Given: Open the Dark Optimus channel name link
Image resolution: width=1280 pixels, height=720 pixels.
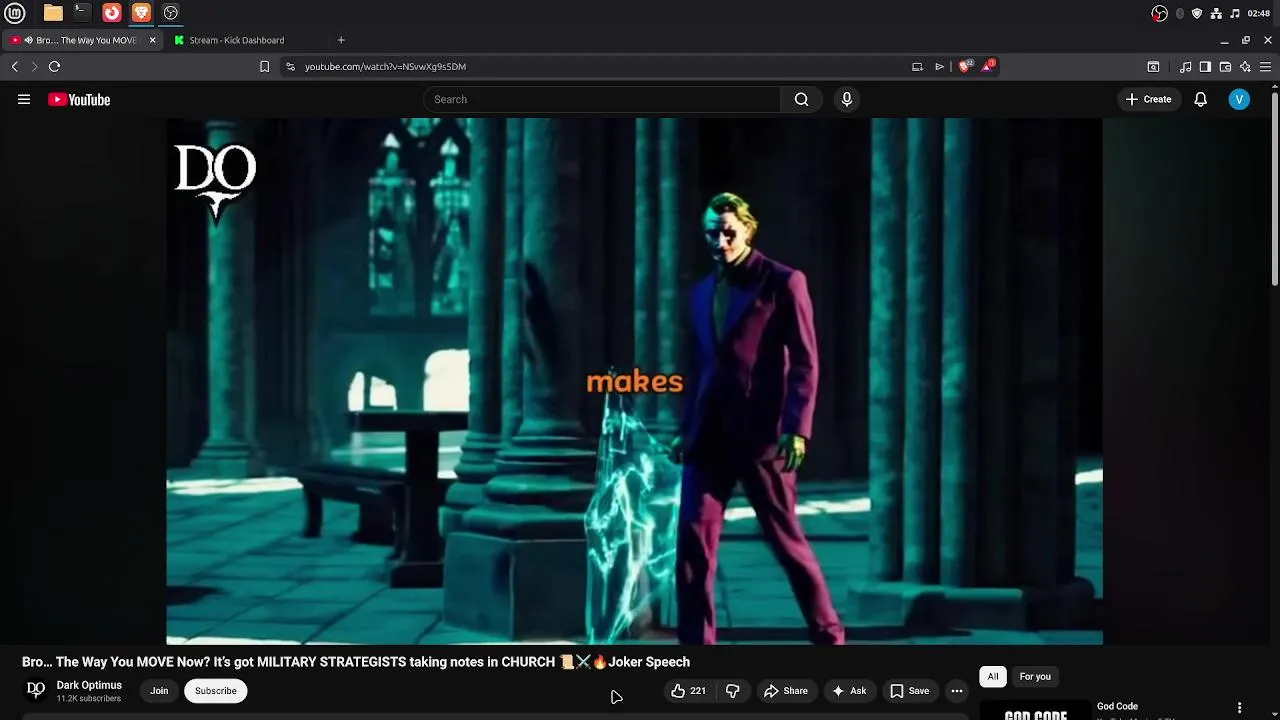Looking at the screenshot, I should coord(89,685).
